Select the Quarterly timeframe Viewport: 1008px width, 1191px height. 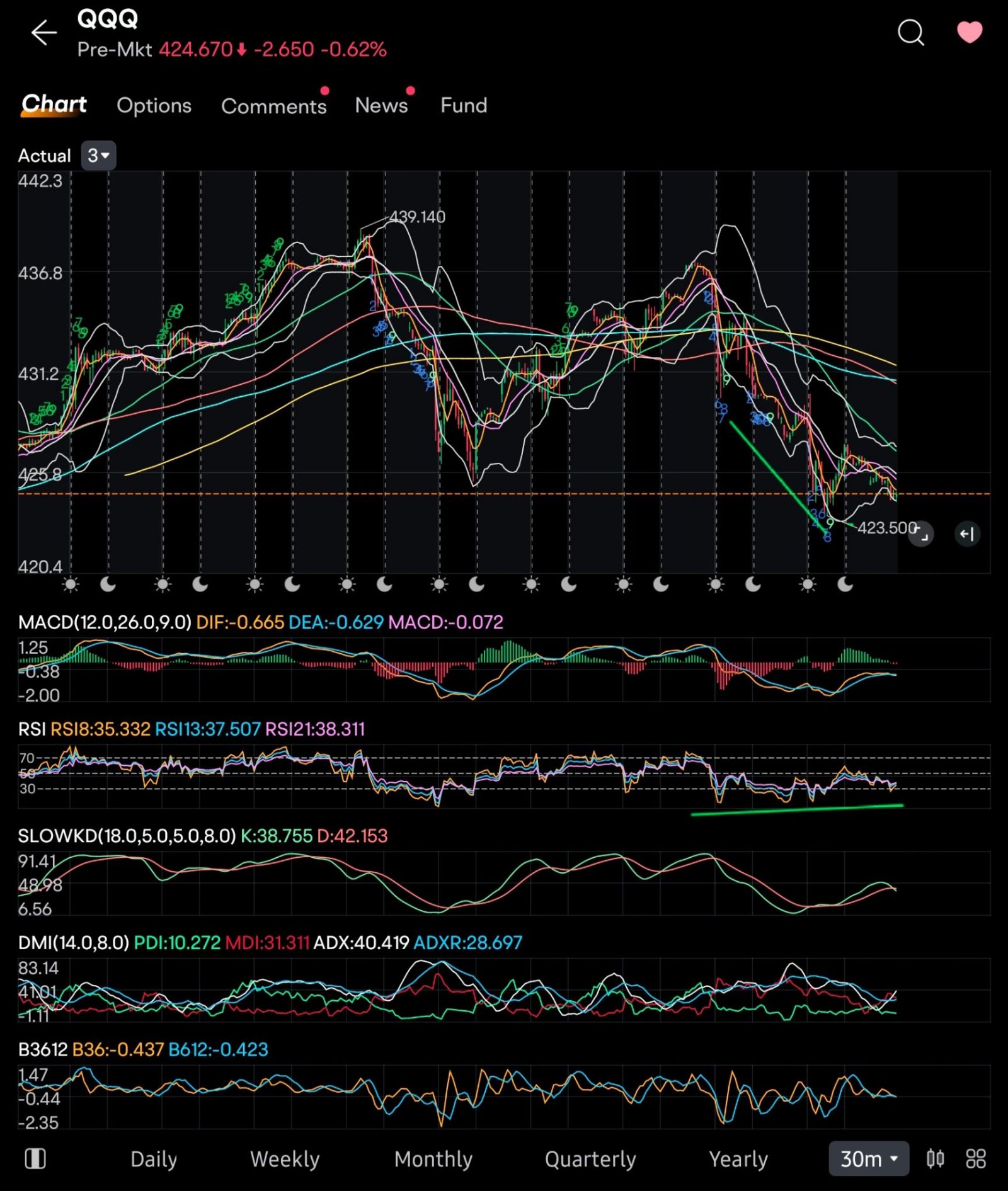[590, 1159]
